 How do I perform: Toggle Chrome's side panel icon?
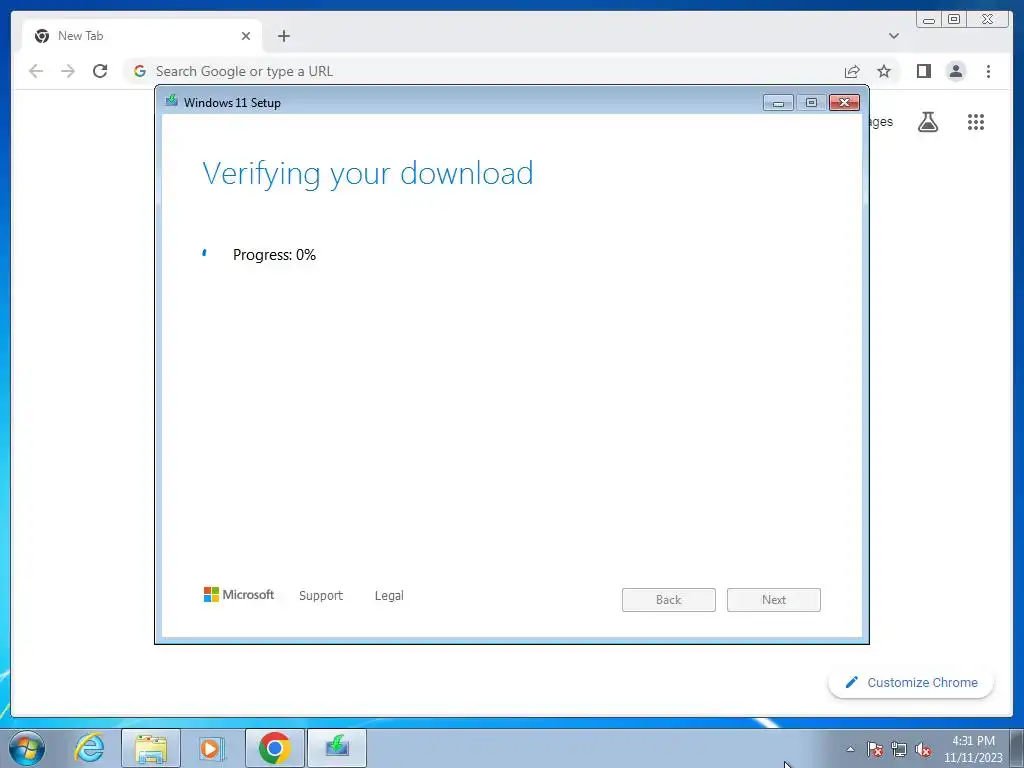923,71
